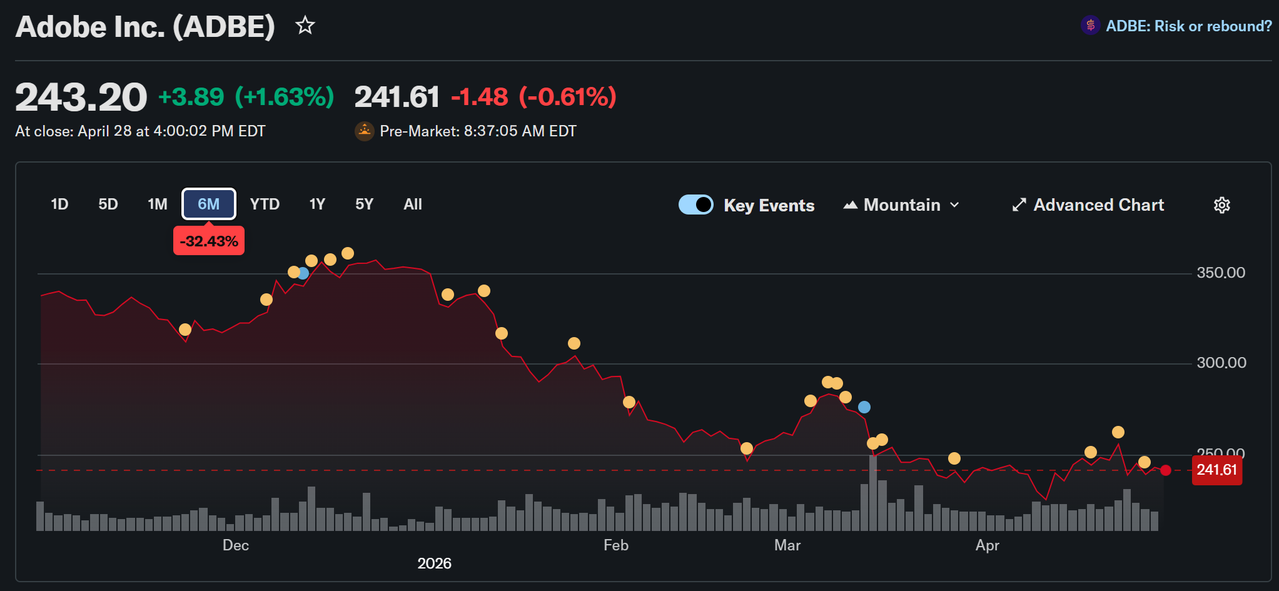1279x591 pixels.
Task: Select the All time range
Action: (413, 204)
